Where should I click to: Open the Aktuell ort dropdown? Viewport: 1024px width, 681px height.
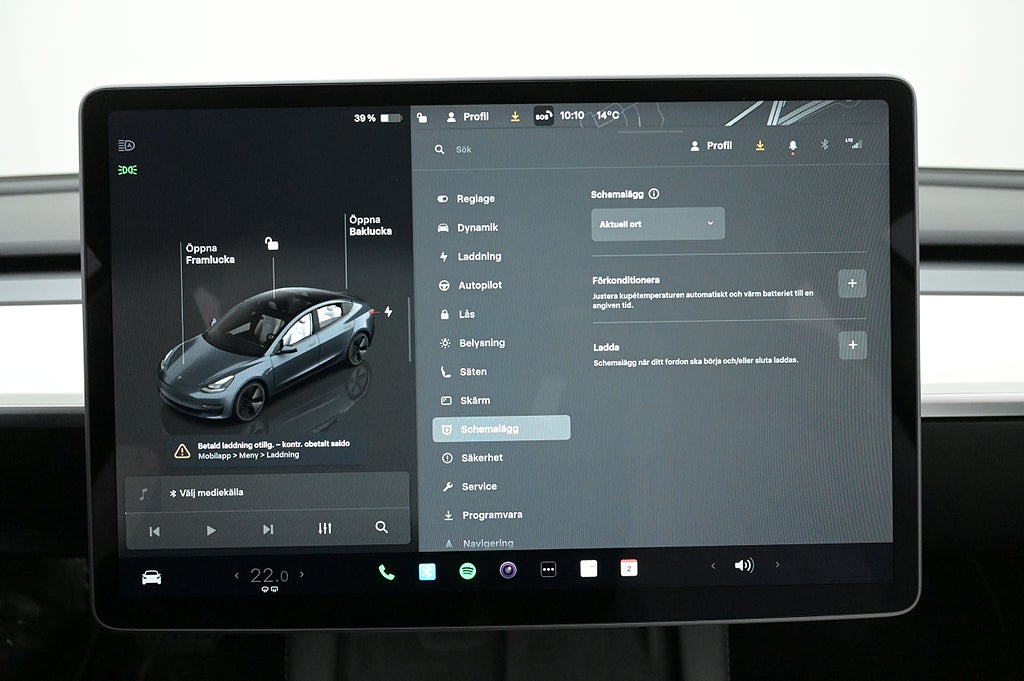(x=657, y=224)
